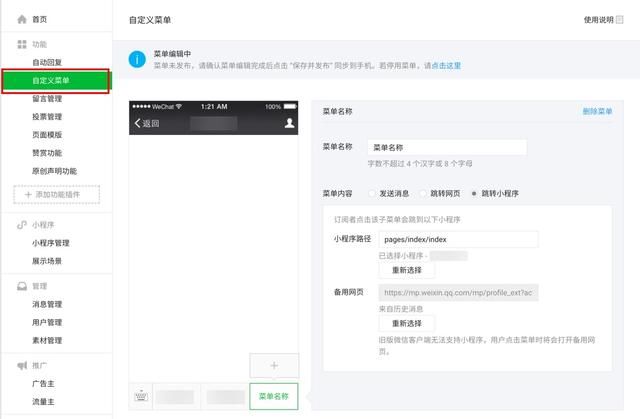
Task: Click the 管理 inbox icon in sidebar
Action: (x=22, y=286)
